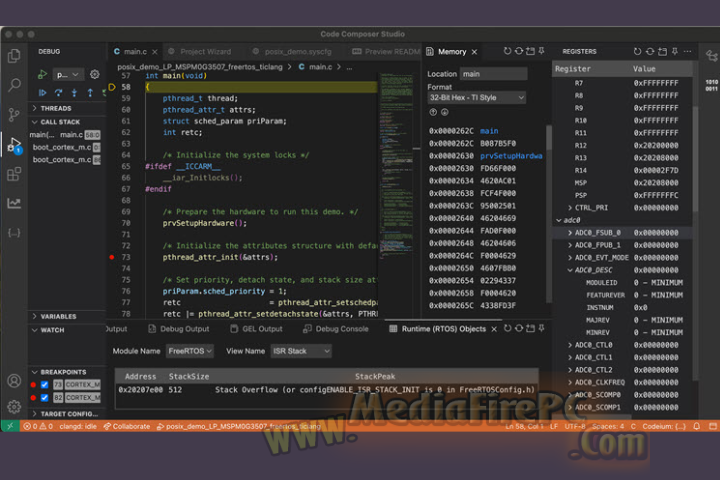Screen dimensions: 720x480
Task: Close the Memory tab
Action: point(474,52)
